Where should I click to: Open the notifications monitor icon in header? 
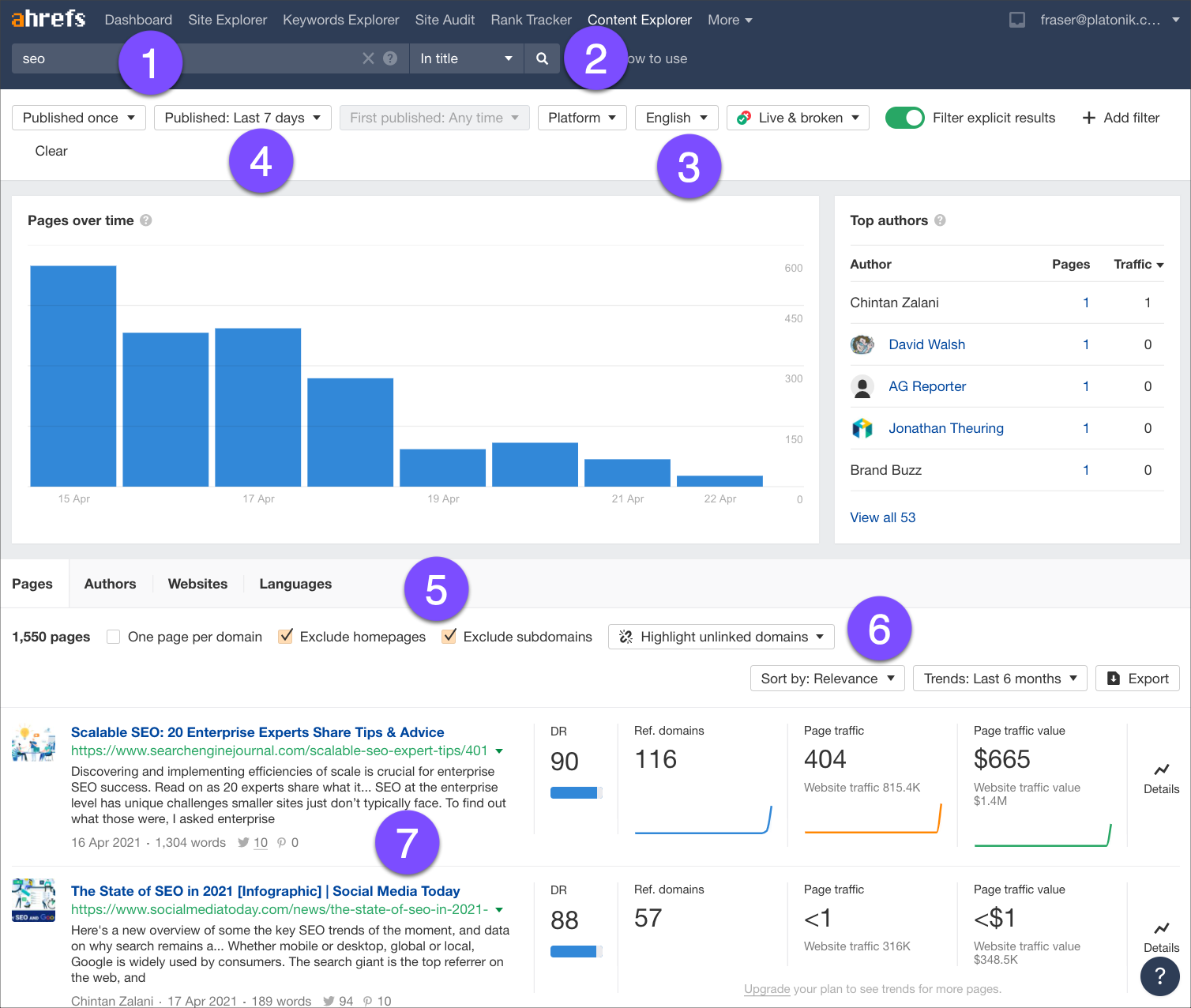1017,20
